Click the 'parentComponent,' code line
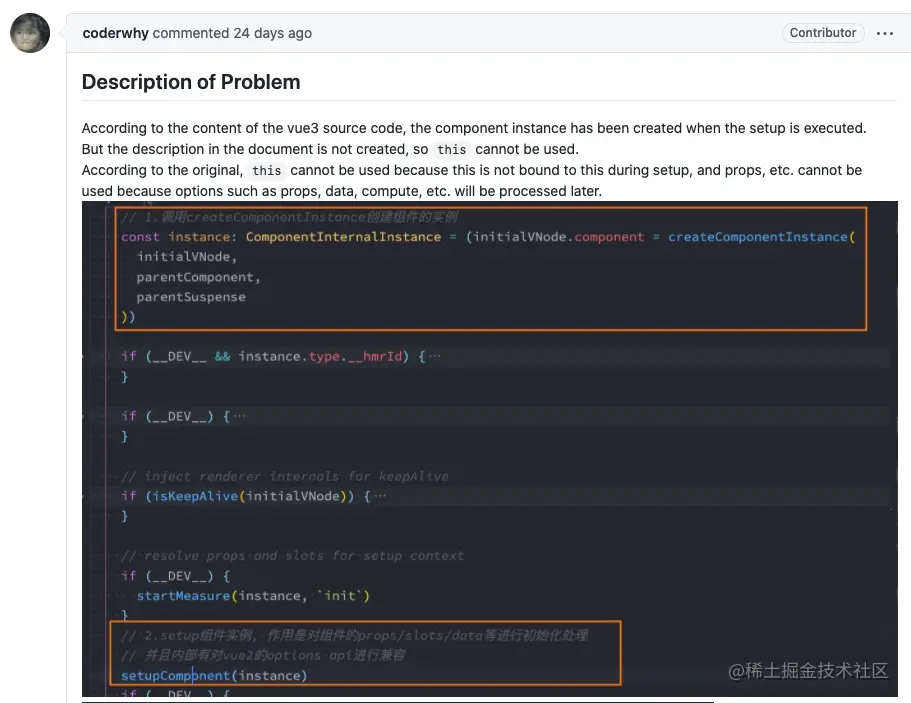The width and height of the screenshot is (911, 703). 198,277
